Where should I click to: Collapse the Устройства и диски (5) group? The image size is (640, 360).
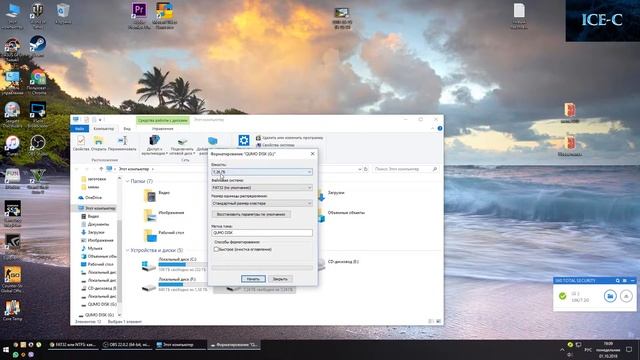(x=128, y=250)
